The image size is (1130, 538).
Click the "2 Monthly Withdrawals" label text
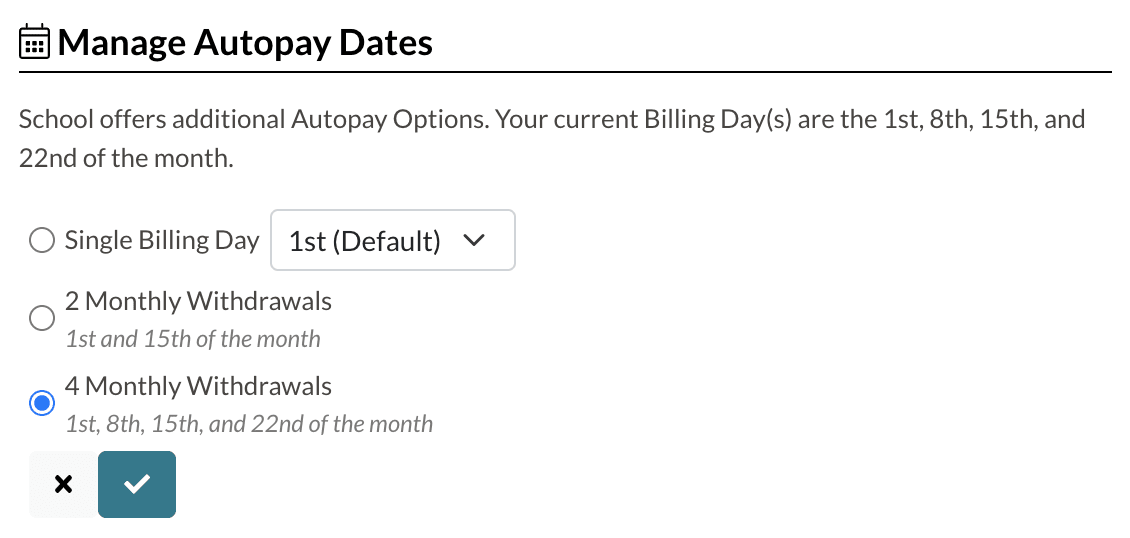198,301
